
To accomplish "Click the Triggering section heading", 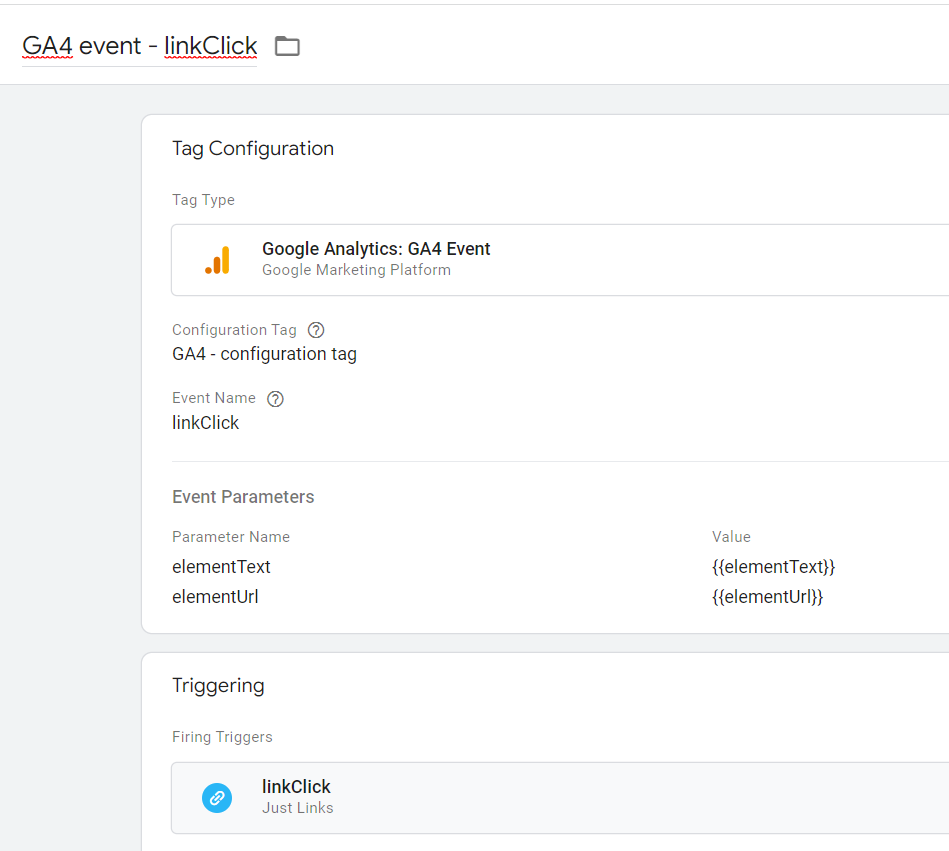I will 218,686.
